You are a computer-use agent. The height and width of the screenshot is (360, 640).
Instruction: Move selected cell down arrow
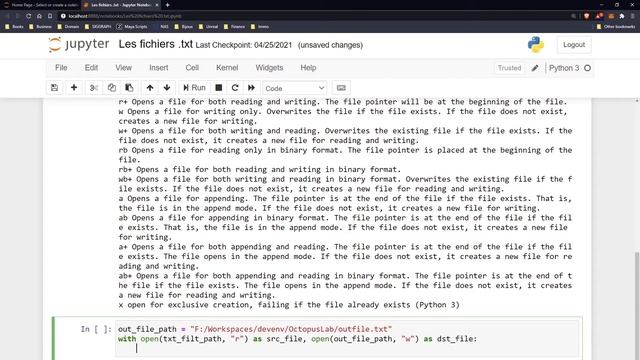click(167, 88)
